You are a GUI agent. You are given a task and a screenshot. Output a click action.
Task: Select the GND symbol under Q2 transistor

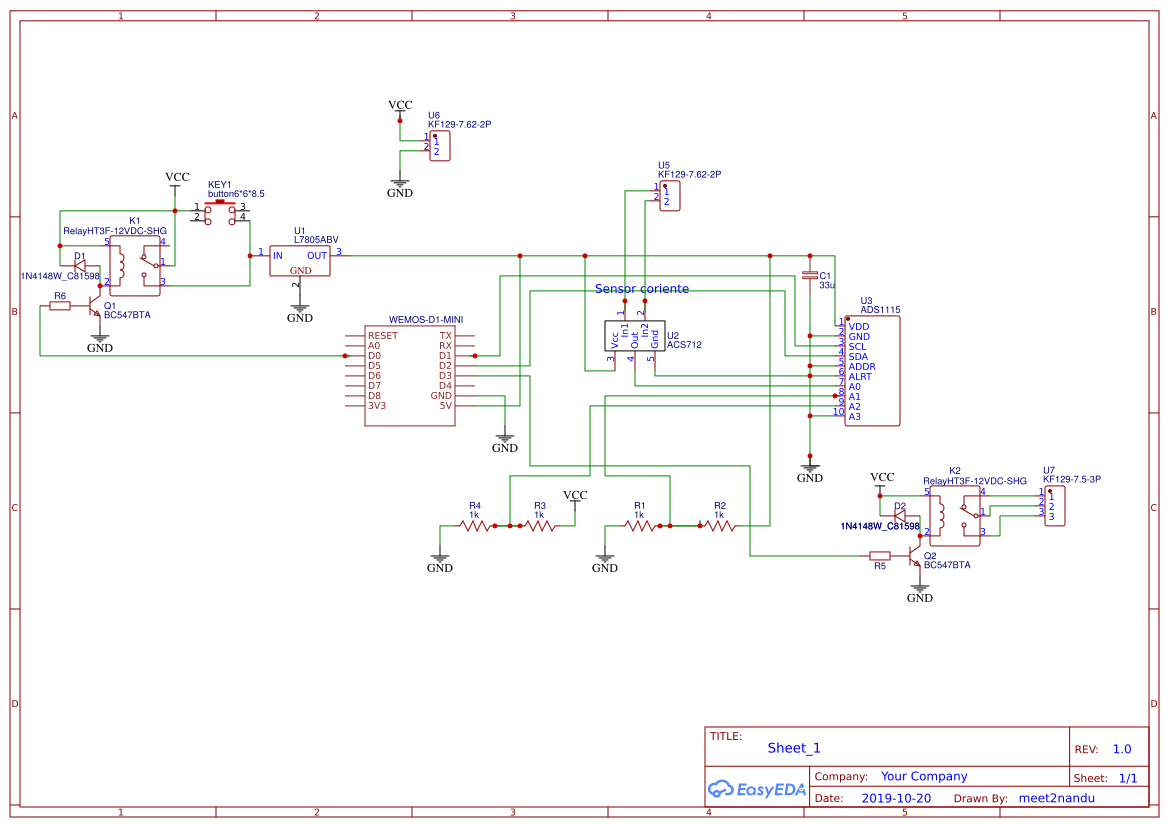click(919, 594)
